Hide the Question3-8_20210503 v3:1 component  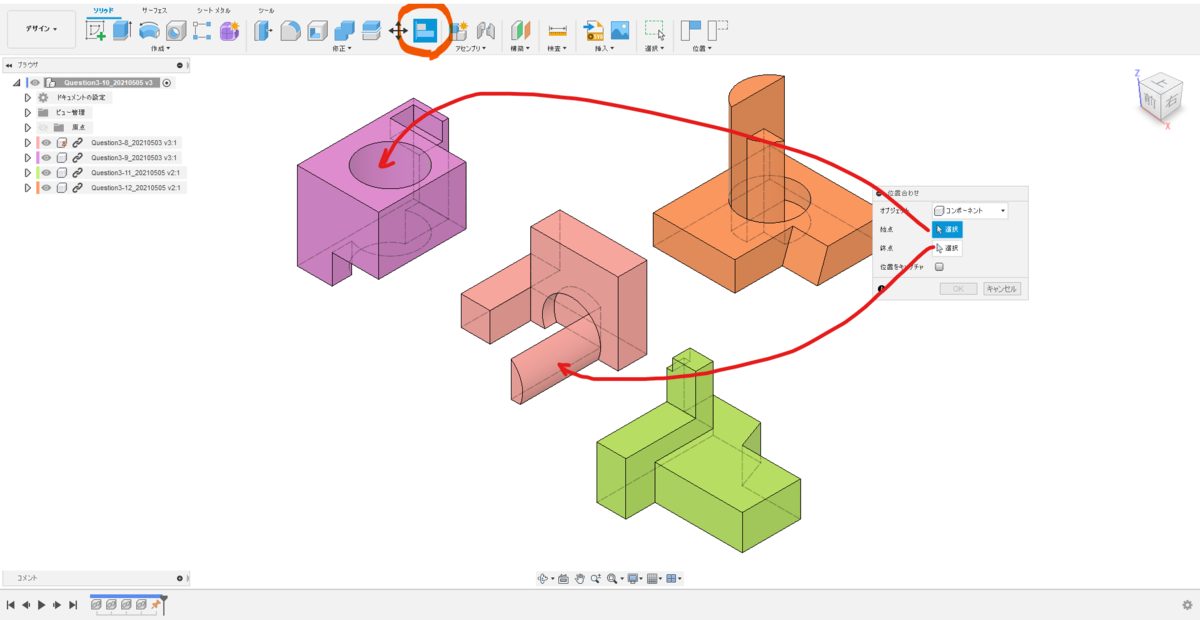pyautogui.click(x=46, y=143)
